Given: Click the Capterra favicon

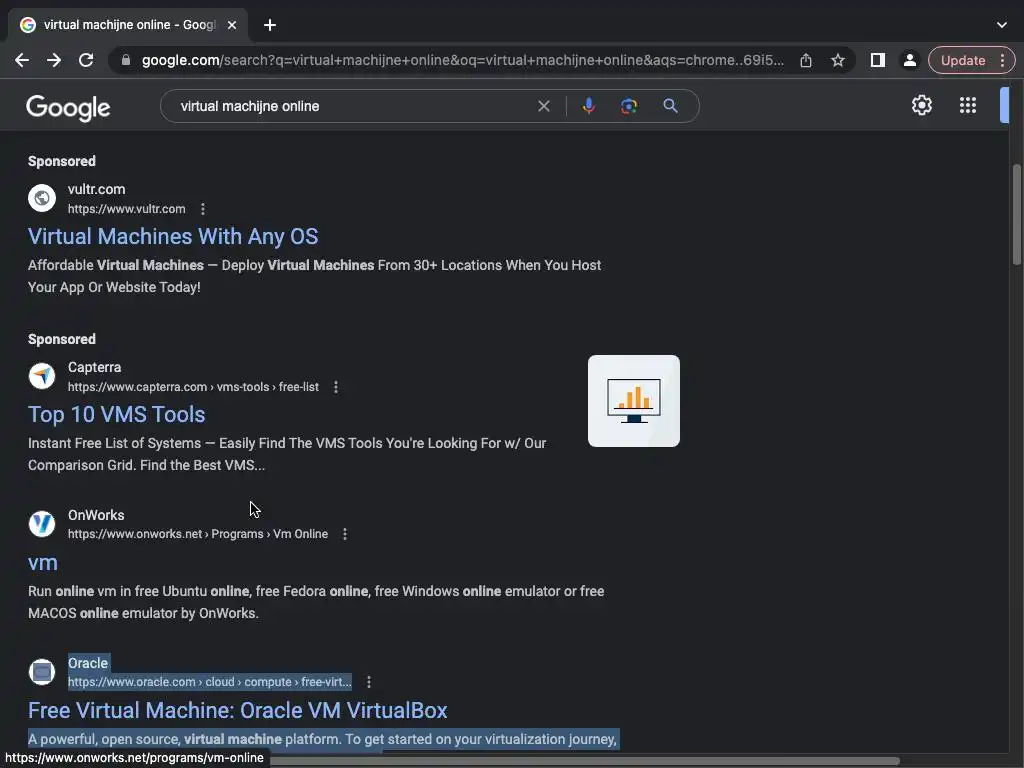Looking at the screenshot, I should (x=42, y=376).
